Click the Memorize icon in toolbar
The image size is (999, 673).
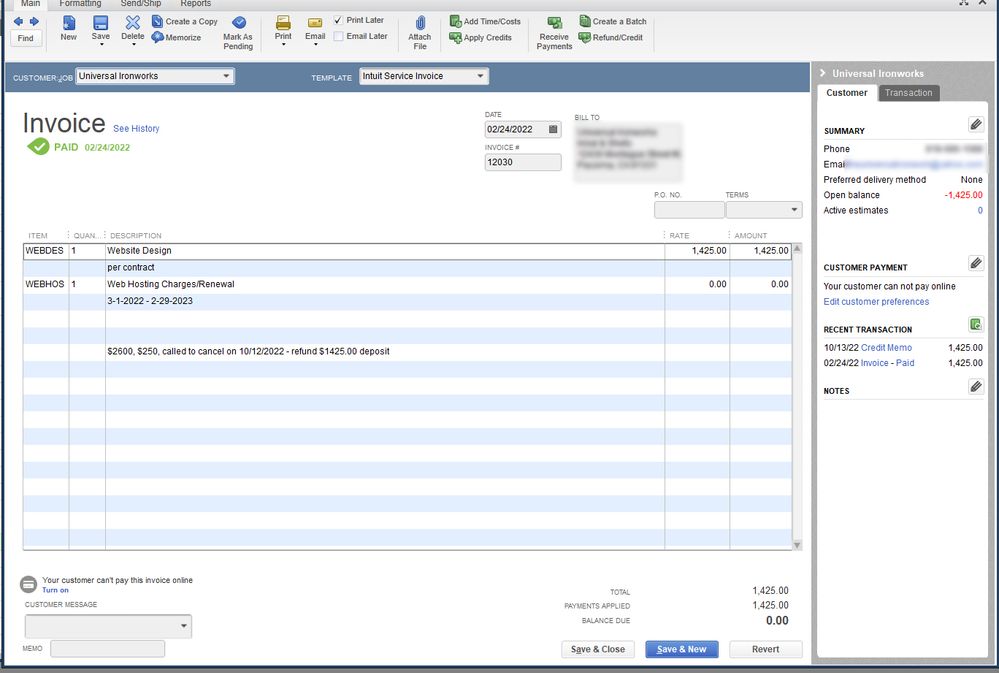point(158,37)
